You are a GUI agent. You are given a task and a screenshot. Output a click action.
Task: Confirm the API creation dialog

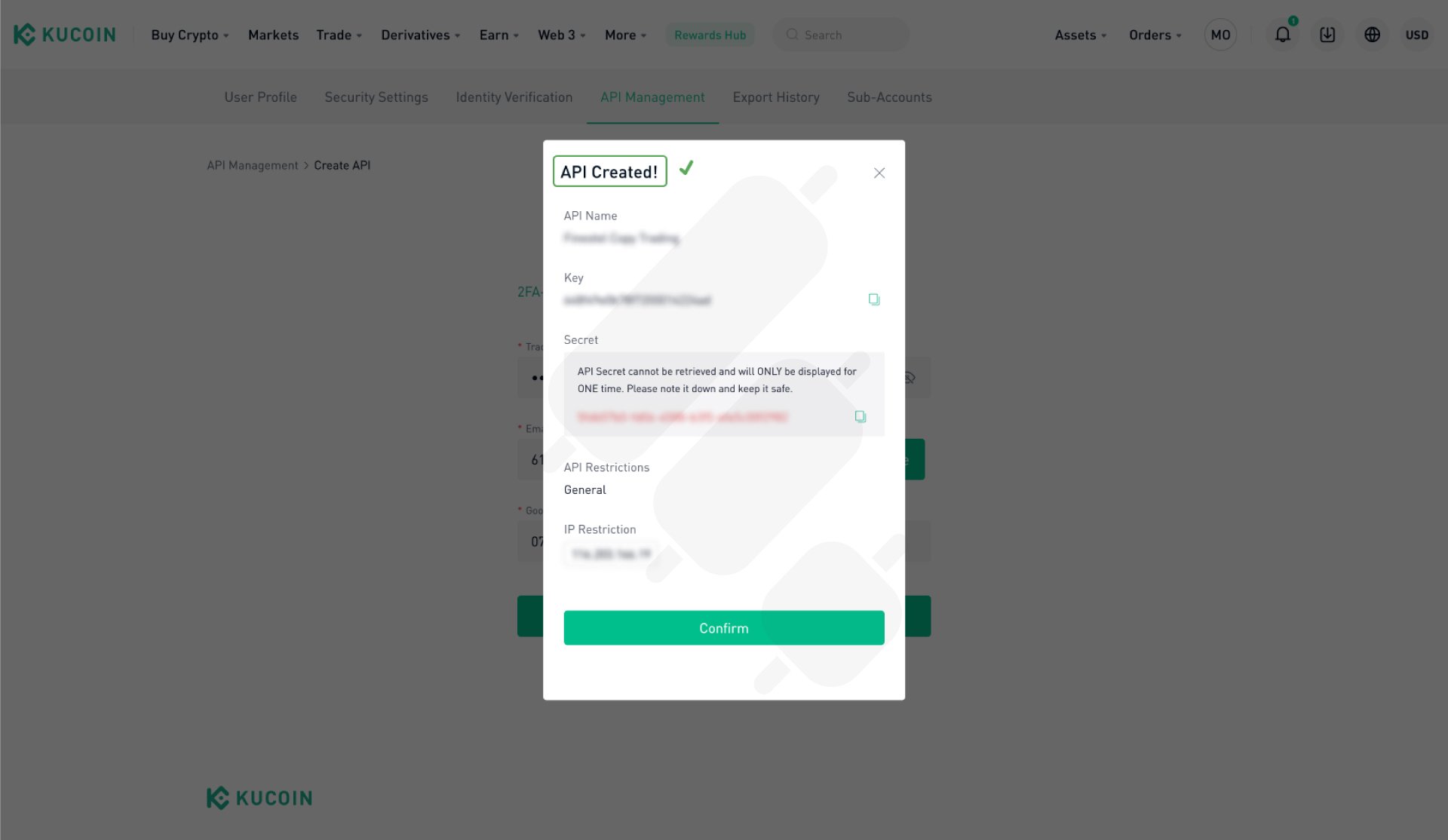[x=724, y=628]
